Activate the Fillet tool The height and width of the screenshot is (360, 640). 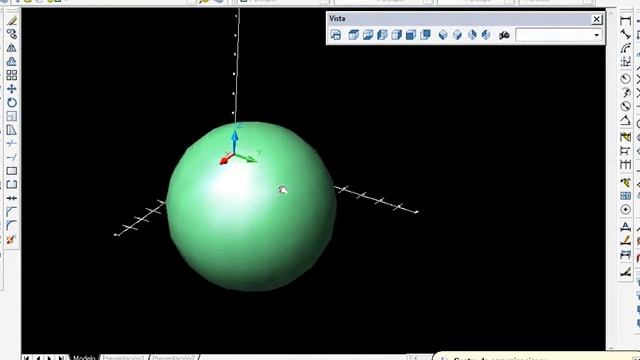(x=11, y=226)
